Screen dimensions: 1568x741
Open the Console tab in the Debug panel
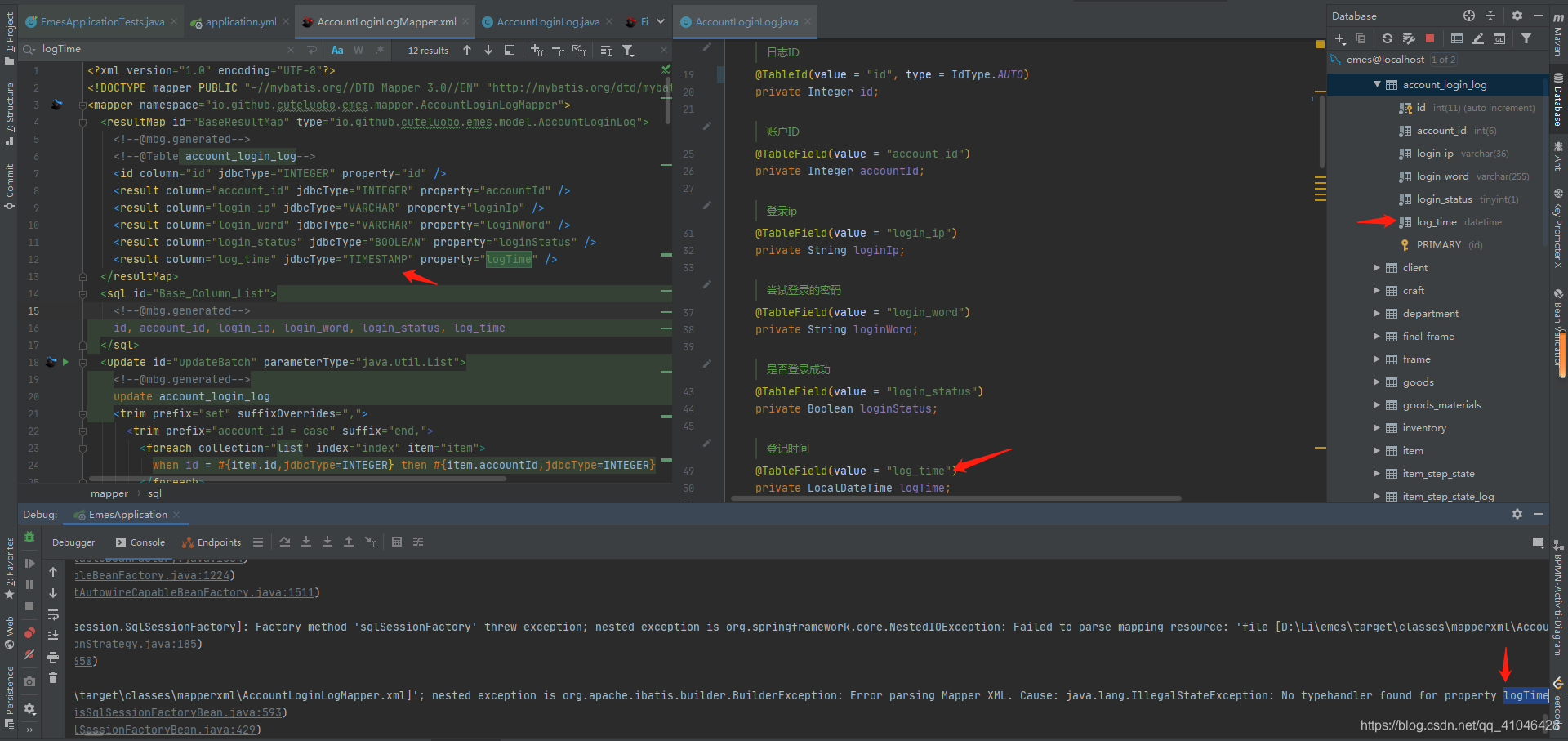(x=140, y=542)
